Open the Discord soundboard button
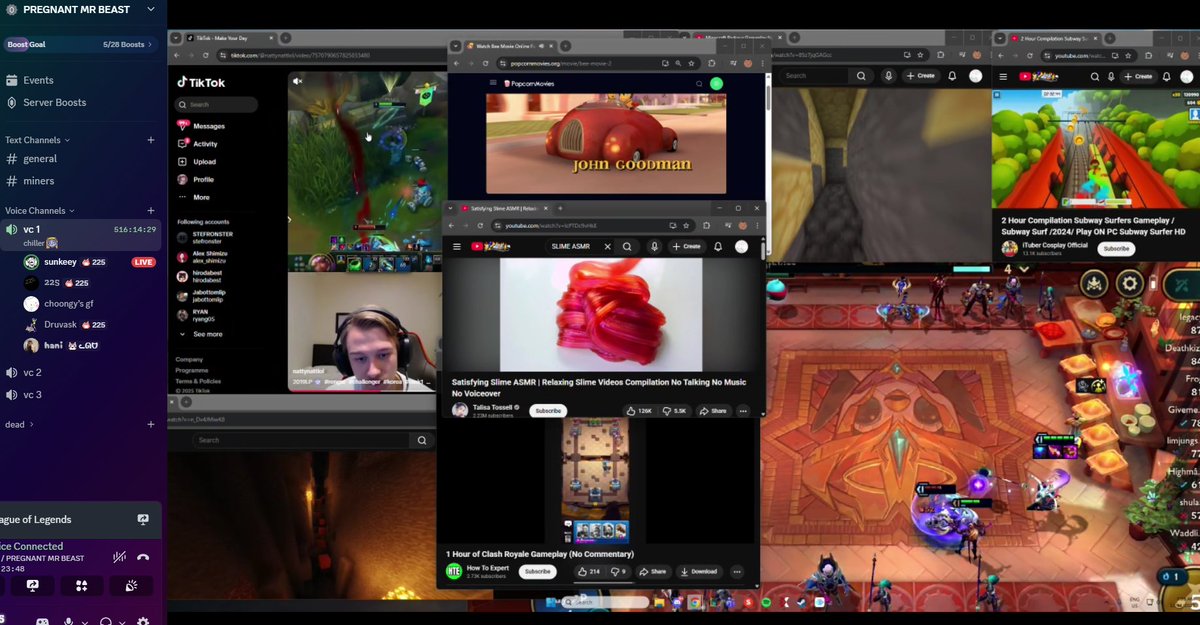This screenshot has width=1200, height=625. [131, 586]
